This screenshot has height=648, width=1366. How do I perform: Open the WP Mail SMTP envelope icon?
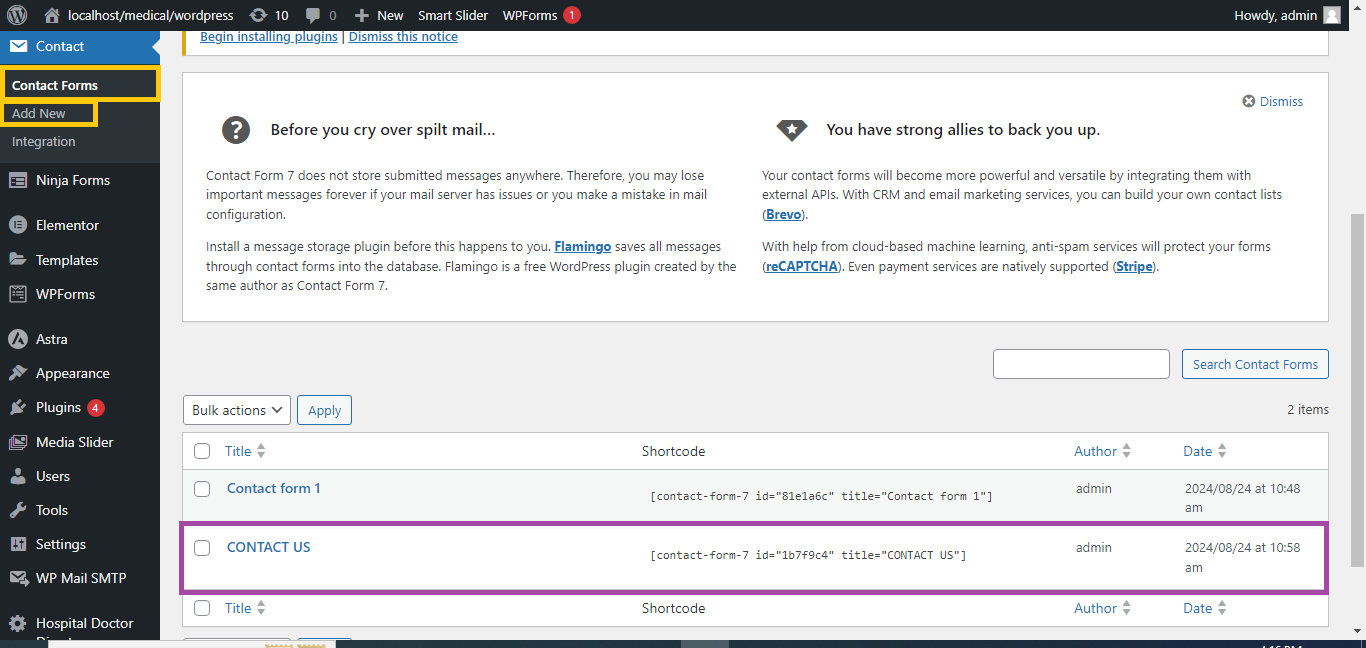click(17, 578)
